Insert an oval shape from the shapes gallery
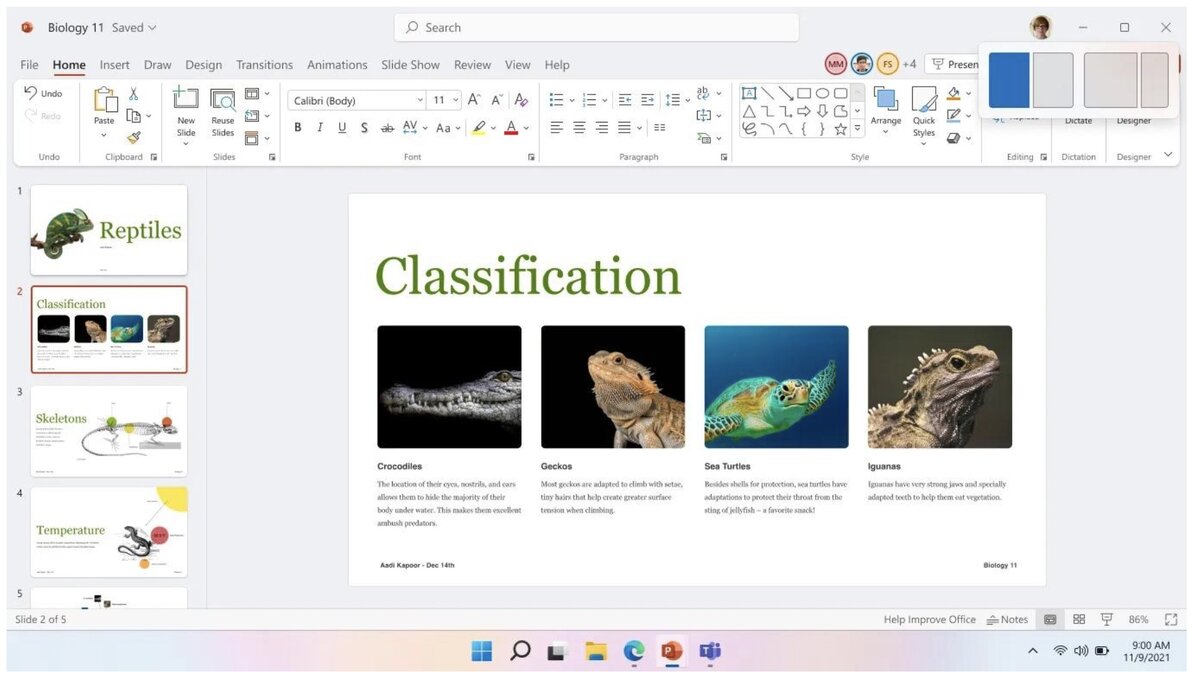 point(823,93)
